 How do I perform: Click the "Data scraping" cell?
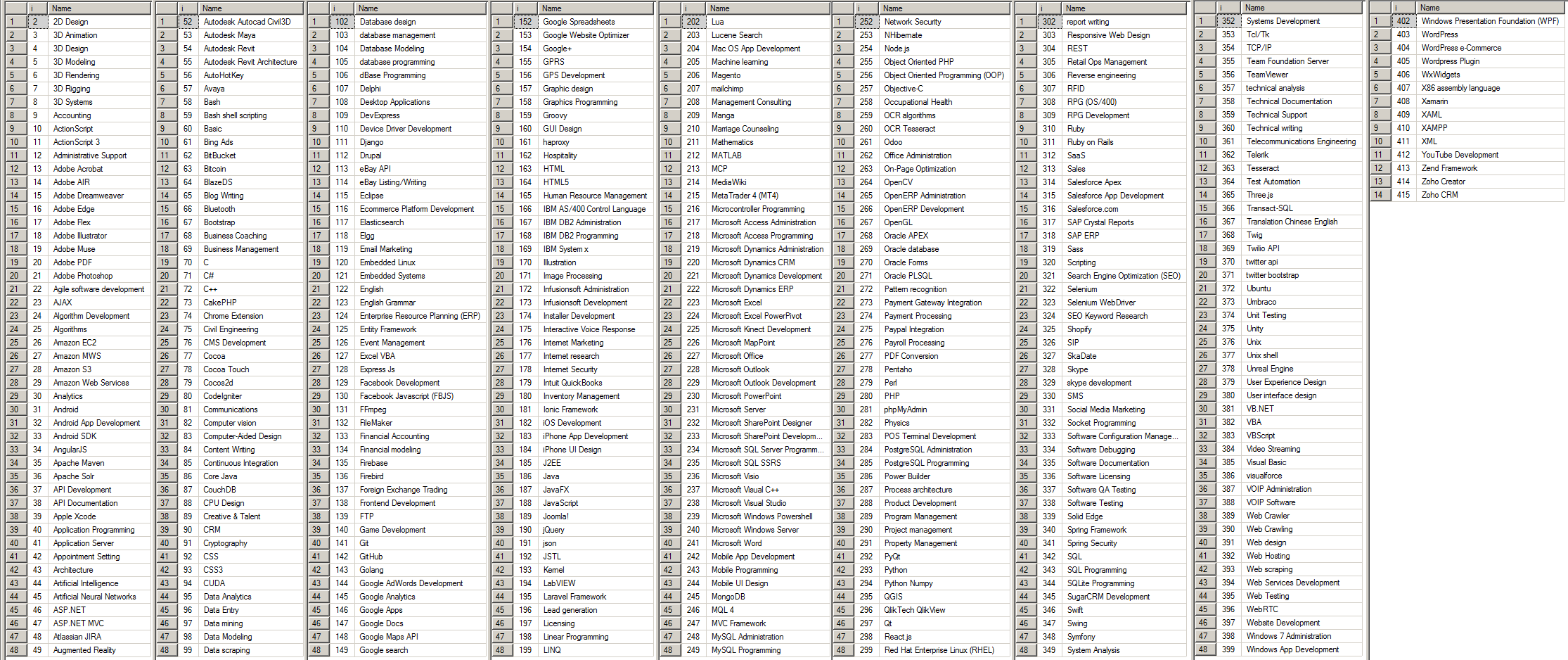click(x=251, y=650)
